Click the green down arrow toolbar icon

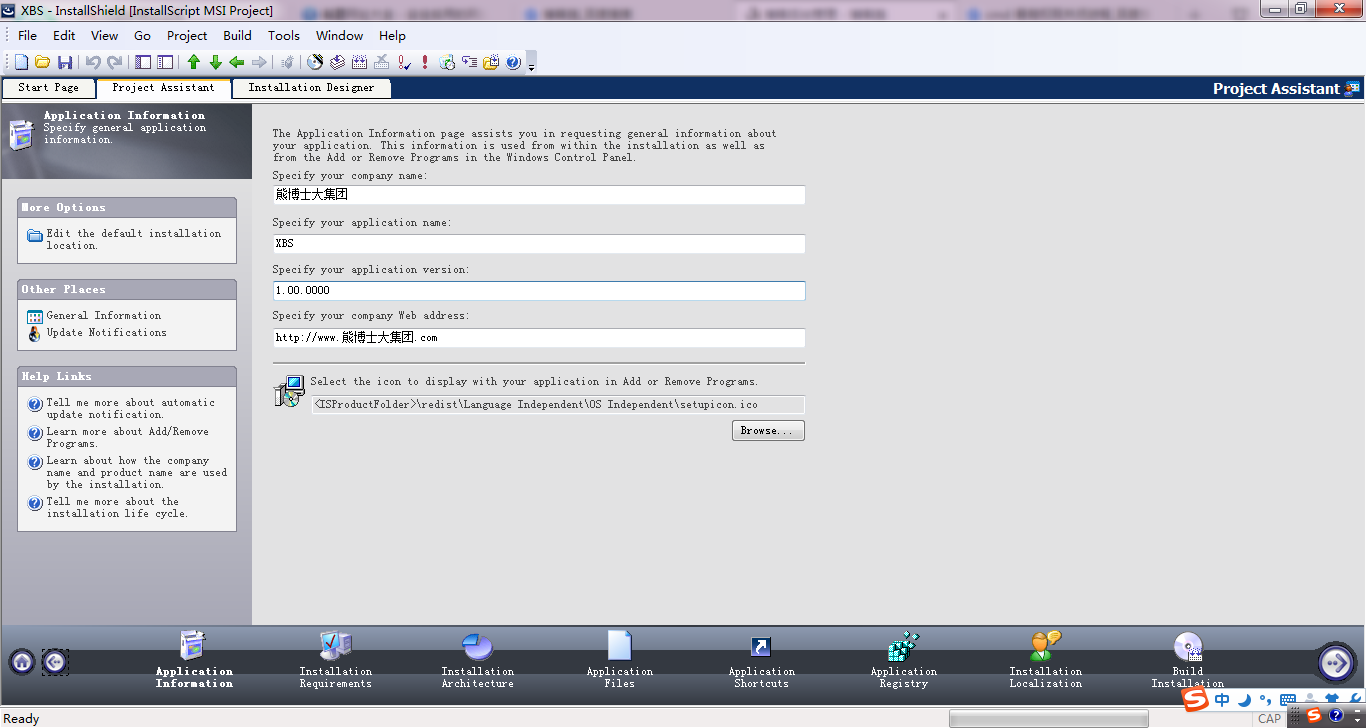pos(215,62)
